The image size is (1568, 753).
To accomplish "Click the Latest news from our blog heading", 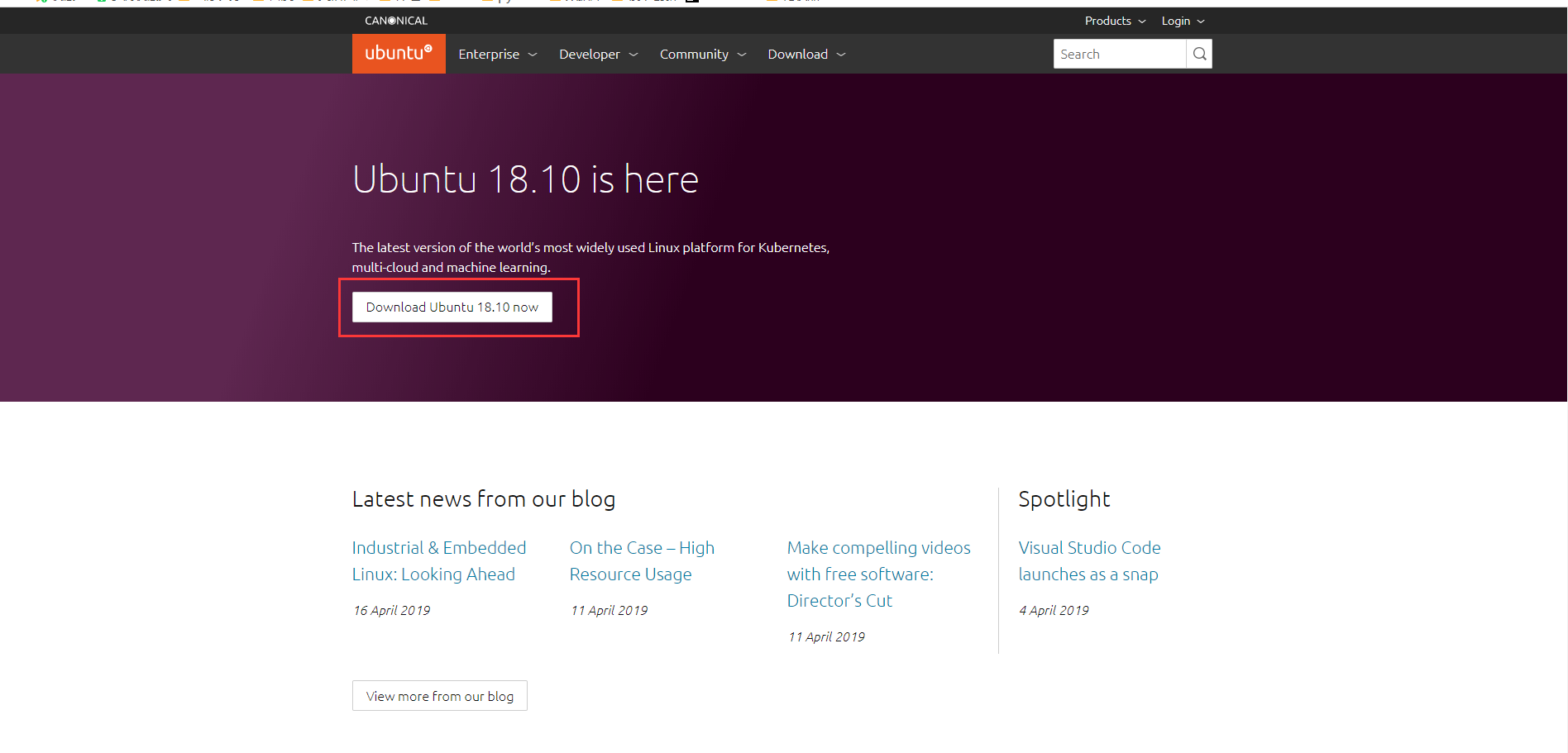I will pyautogui.click(x=484, y=499).
